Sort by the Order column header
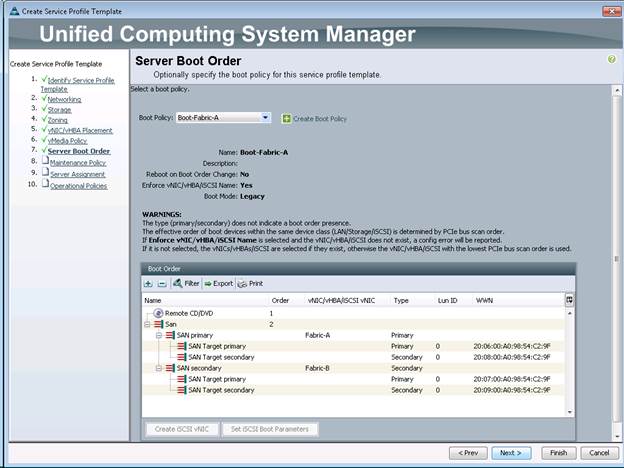This screenshot has width=624, height=468. [287, 300]
